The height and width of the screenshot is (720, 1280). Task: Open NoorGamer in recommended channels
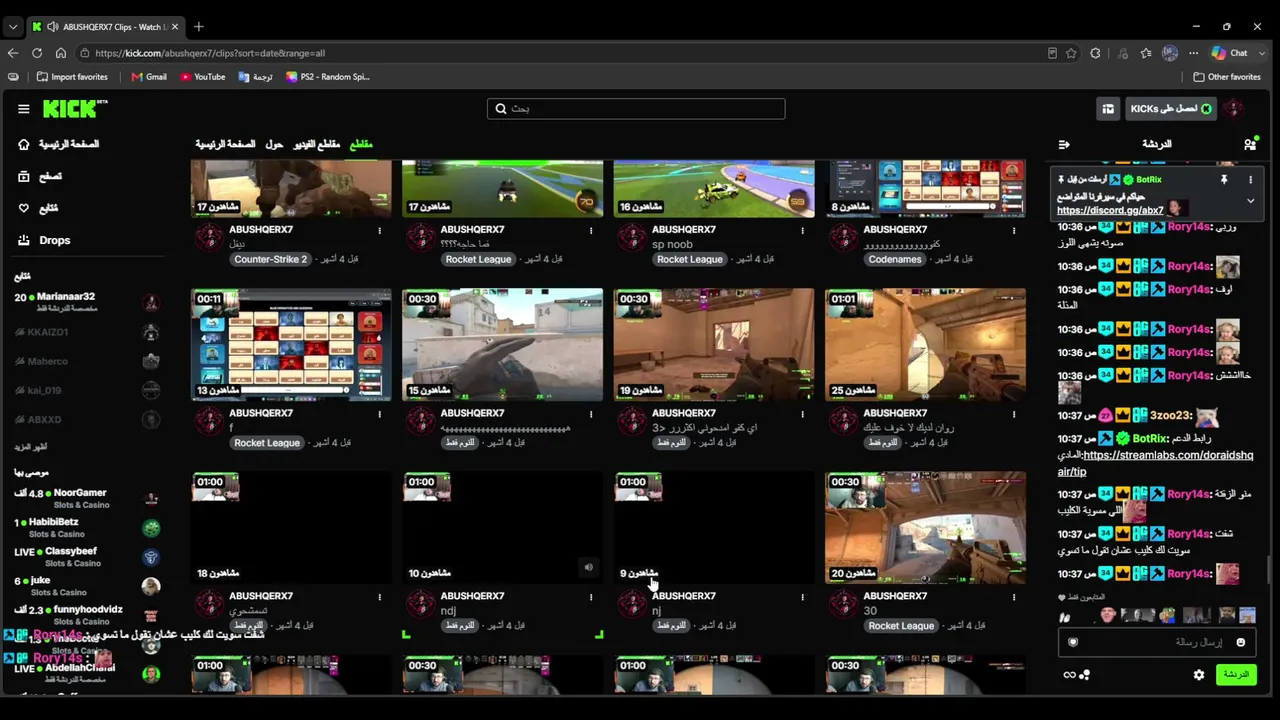(x=87, y=498)
